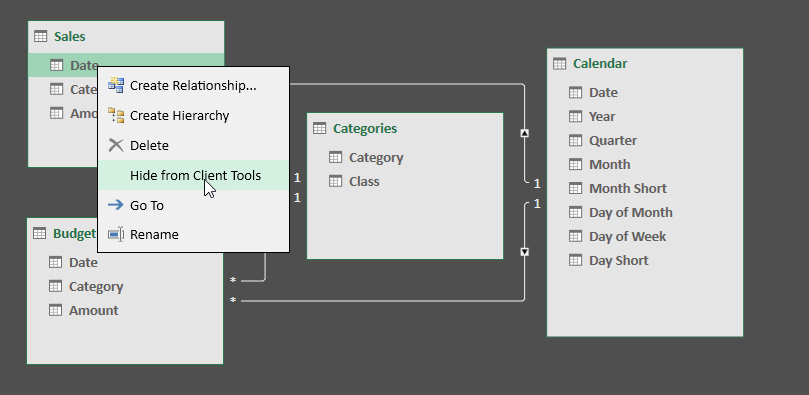Select the Class column in Categories
Screen dimensions: 809x395
(364, 182)
